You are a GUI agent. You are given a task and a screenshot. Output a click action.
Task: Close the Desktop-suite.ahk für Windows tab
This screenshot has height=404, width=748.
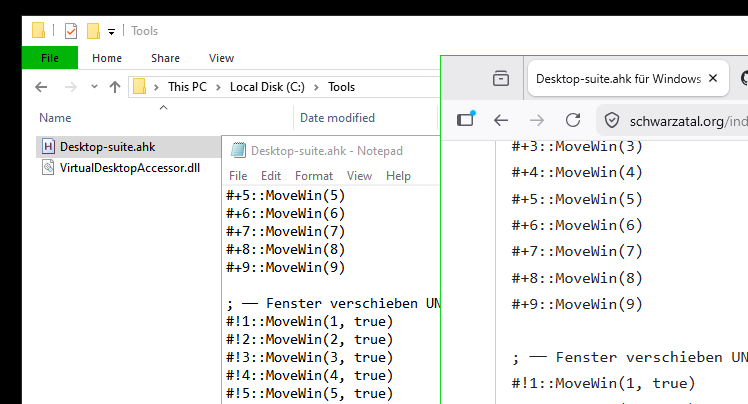[x=713, y=78]
